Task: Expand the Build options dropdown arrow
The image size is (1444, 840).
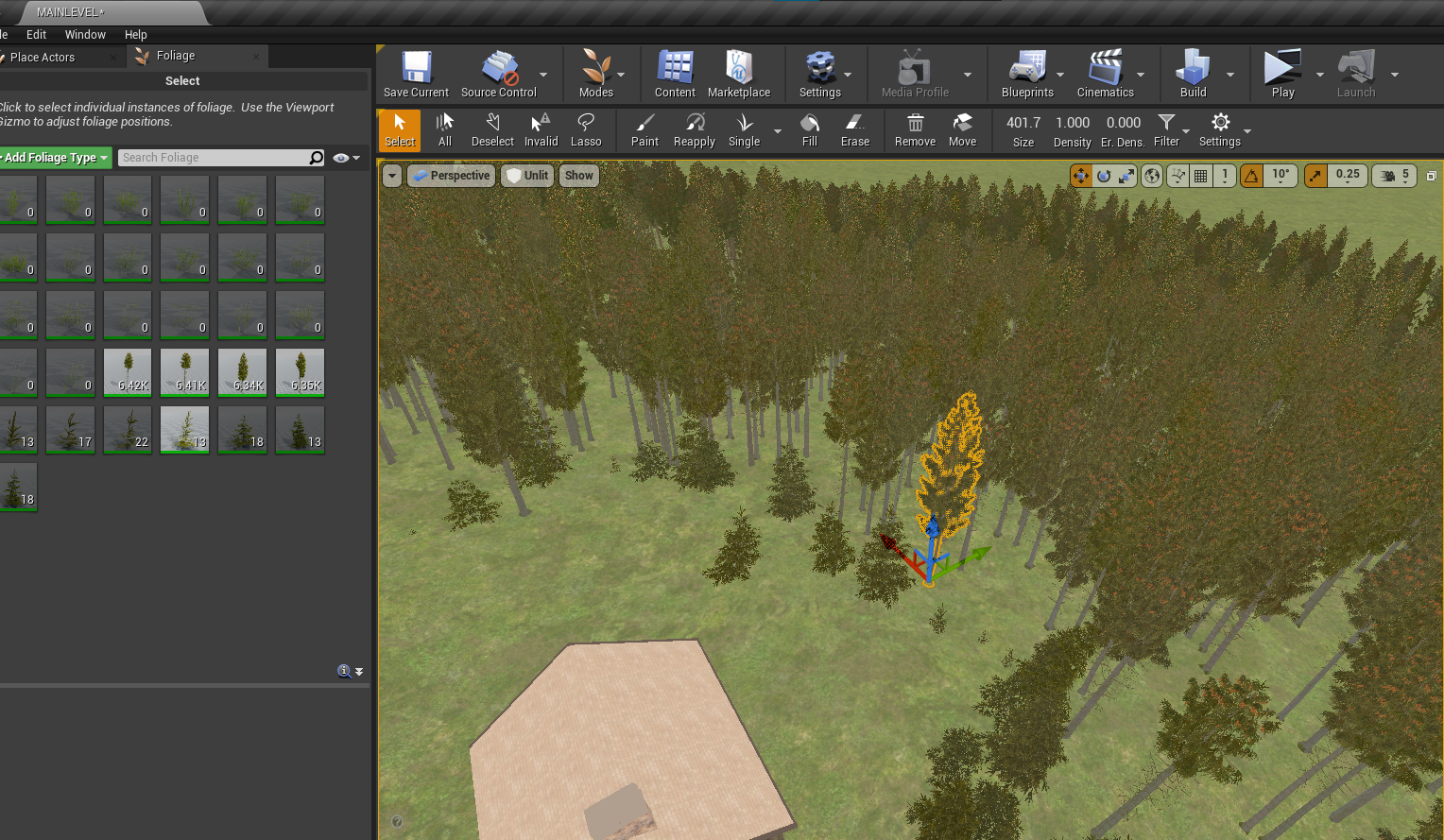Action: click(1230, 75)
